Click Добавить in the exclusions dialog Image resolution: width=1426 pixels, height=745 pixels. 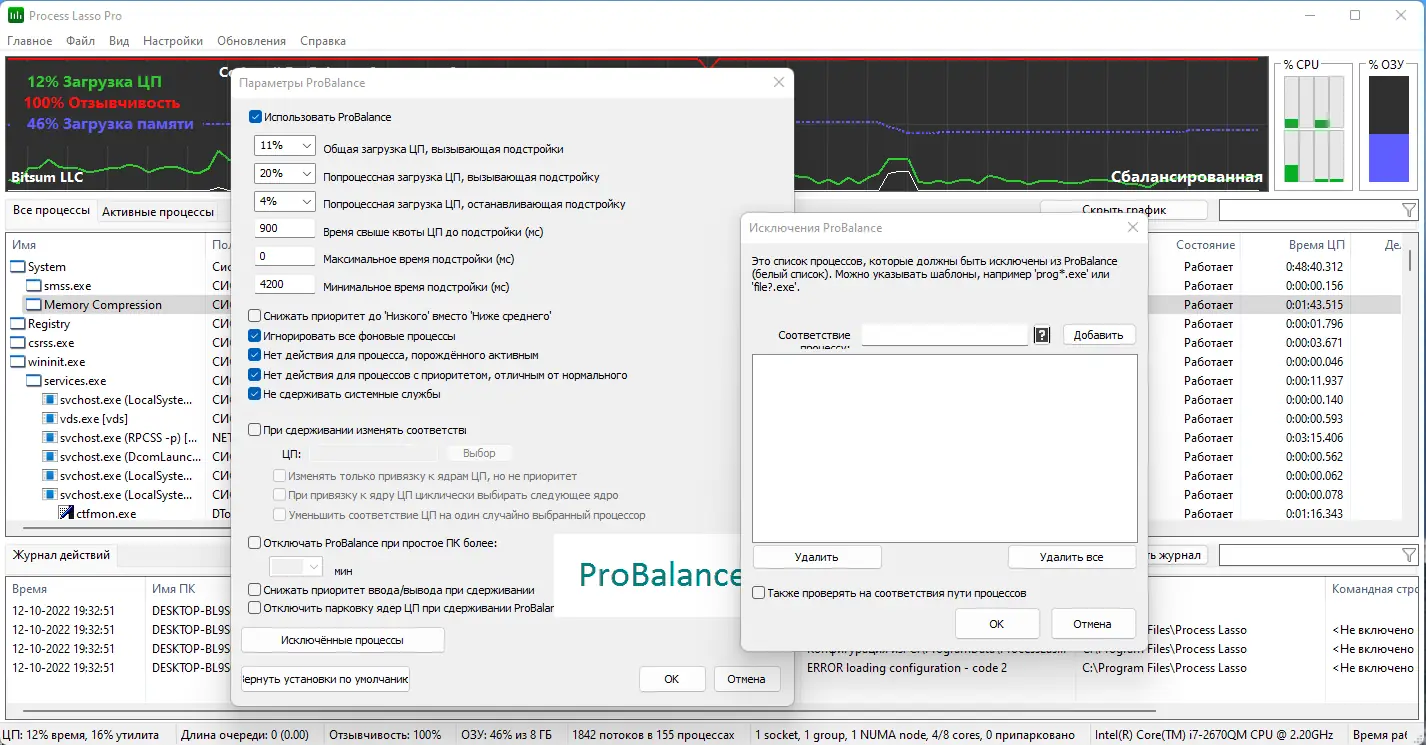pyautogui.click(x=1099, y=335)
